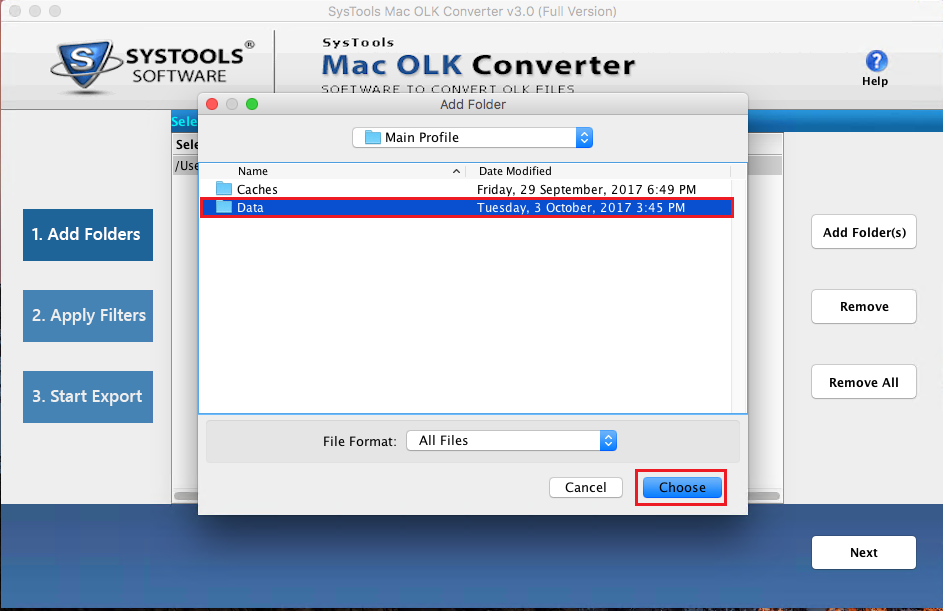This screenshot has height=611, width=943.
Task: Go to step 3. Start Export
Action: coord(88,397)
